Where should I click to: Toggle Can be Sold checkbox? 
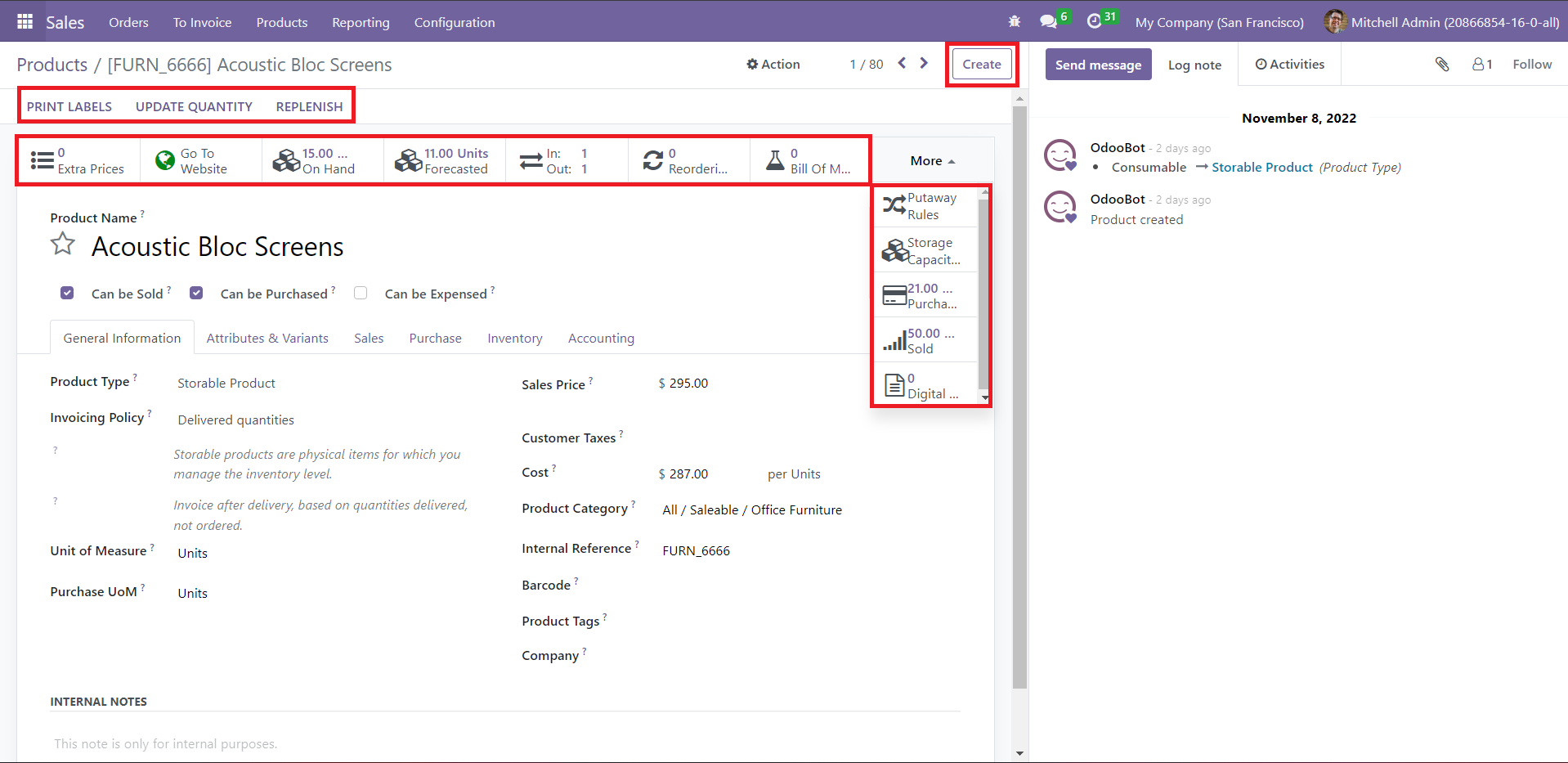(x=67, y=293)
